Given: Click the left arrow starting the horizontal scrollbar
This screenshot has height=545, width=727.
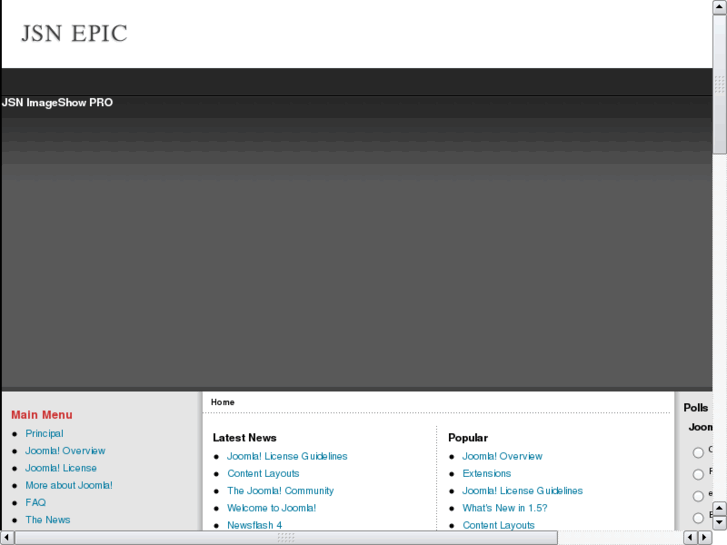Looking at the screenshot, I should tap(7, 538).
